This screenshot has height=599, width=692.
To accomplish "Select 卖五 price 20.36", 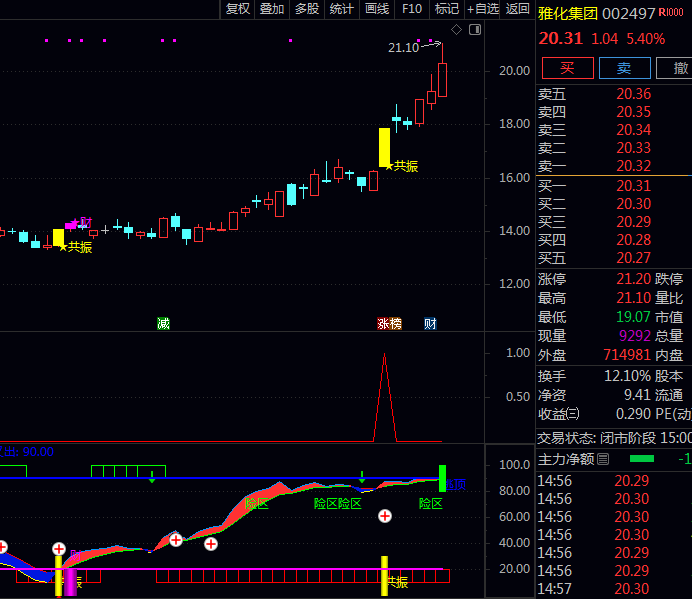I will [633, 94].
